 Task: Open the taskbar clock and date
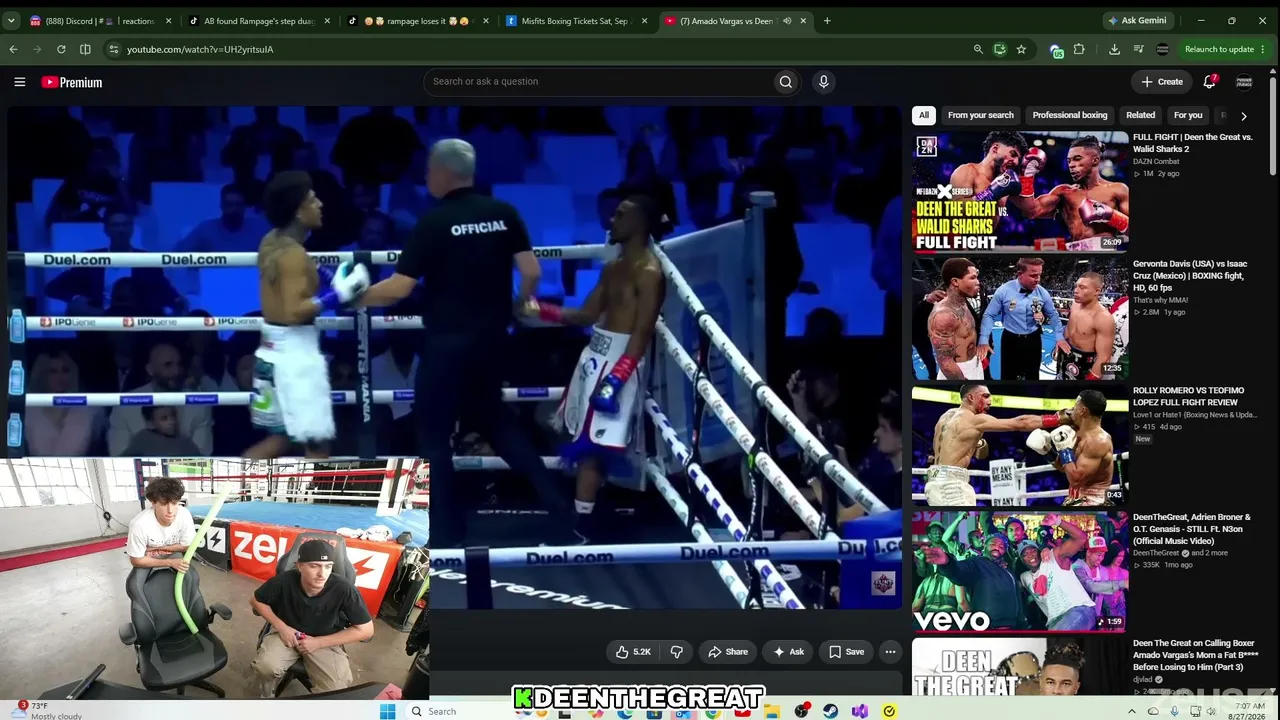point(1248,711)
